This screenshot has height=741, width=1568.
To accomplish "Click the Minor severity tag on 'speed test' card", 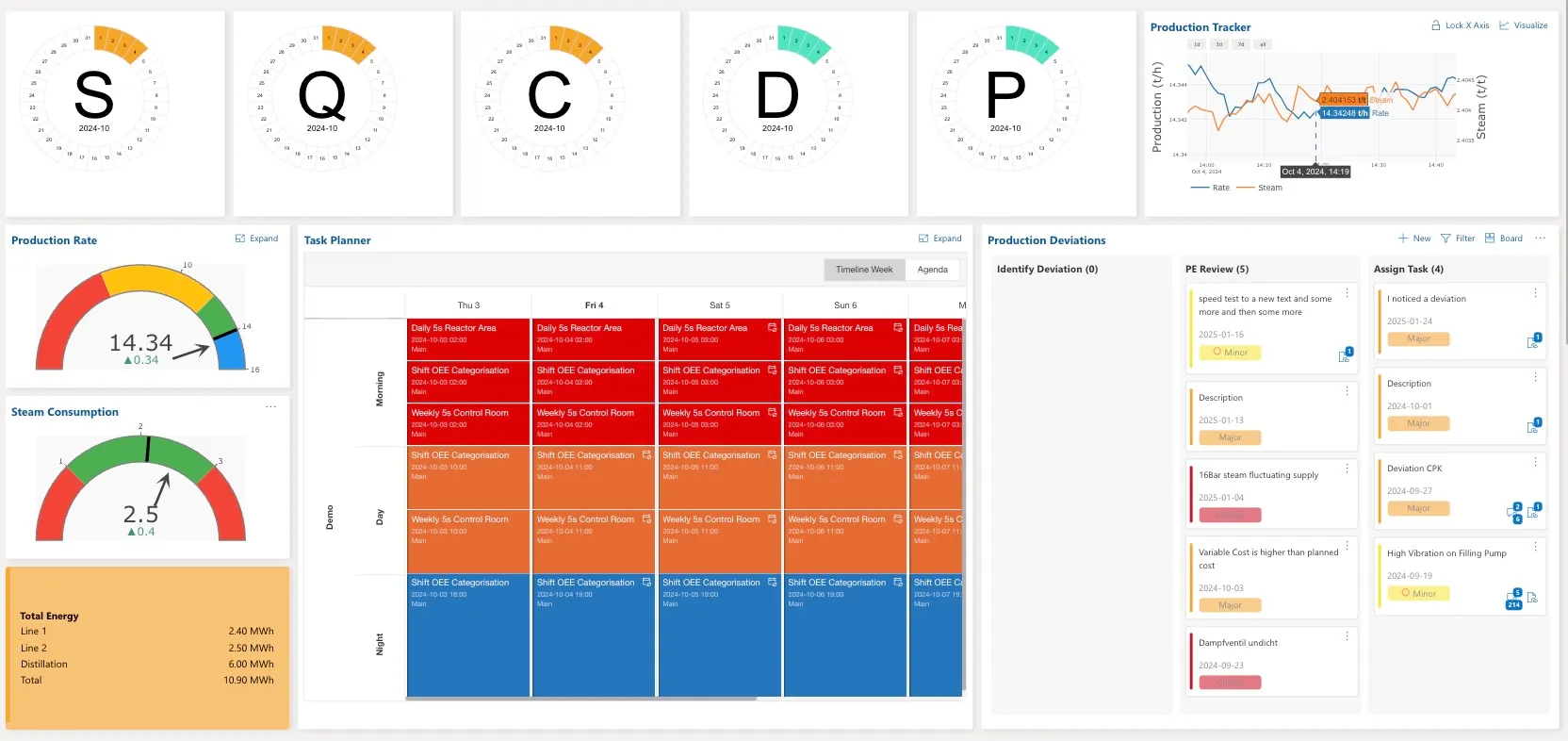I will coord(1230,353).
